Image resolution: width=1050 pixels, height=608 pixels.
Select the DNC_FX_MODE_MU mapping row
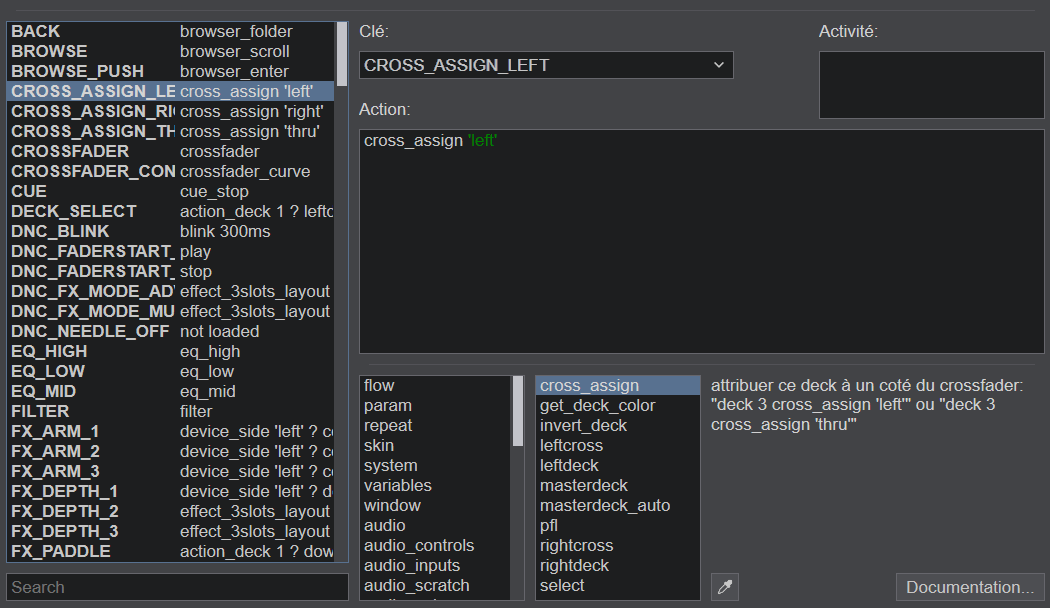[x=171, y=312]
